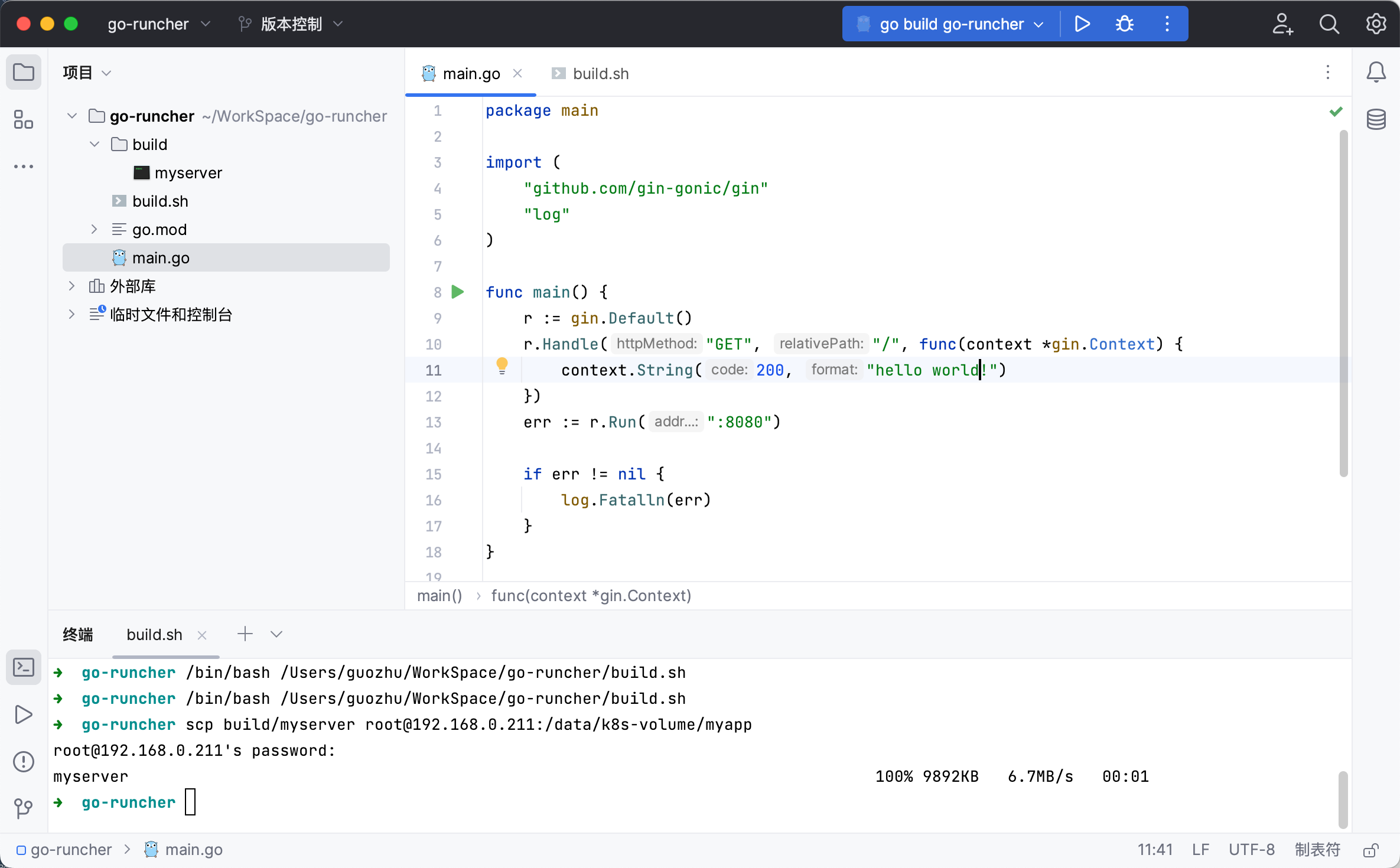
Task: Select main.go in project tree
Action: (226, 257)
